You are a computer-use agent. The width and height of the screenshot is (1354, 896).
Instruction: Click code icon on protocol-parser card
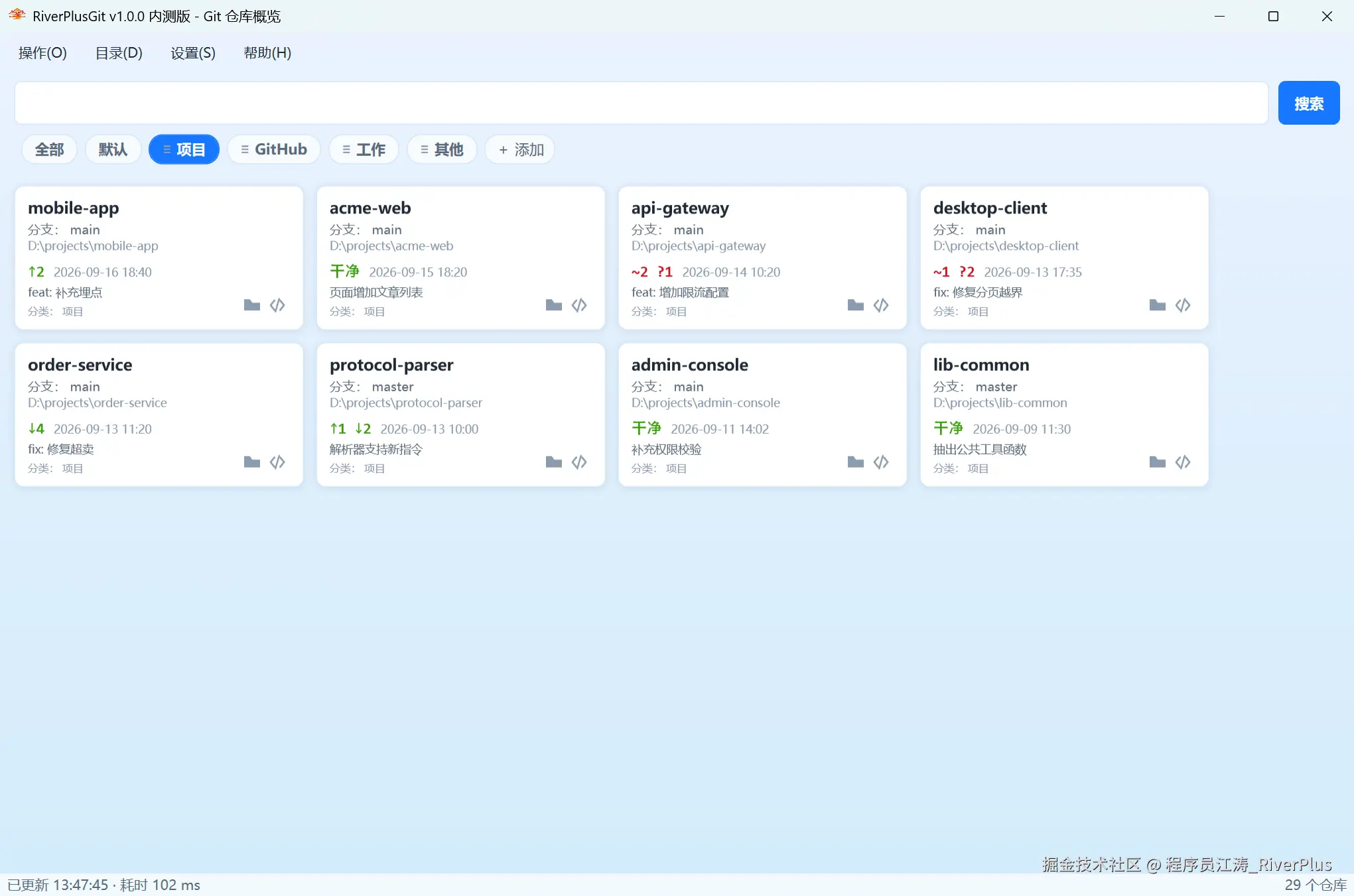[x=579, y=462]
